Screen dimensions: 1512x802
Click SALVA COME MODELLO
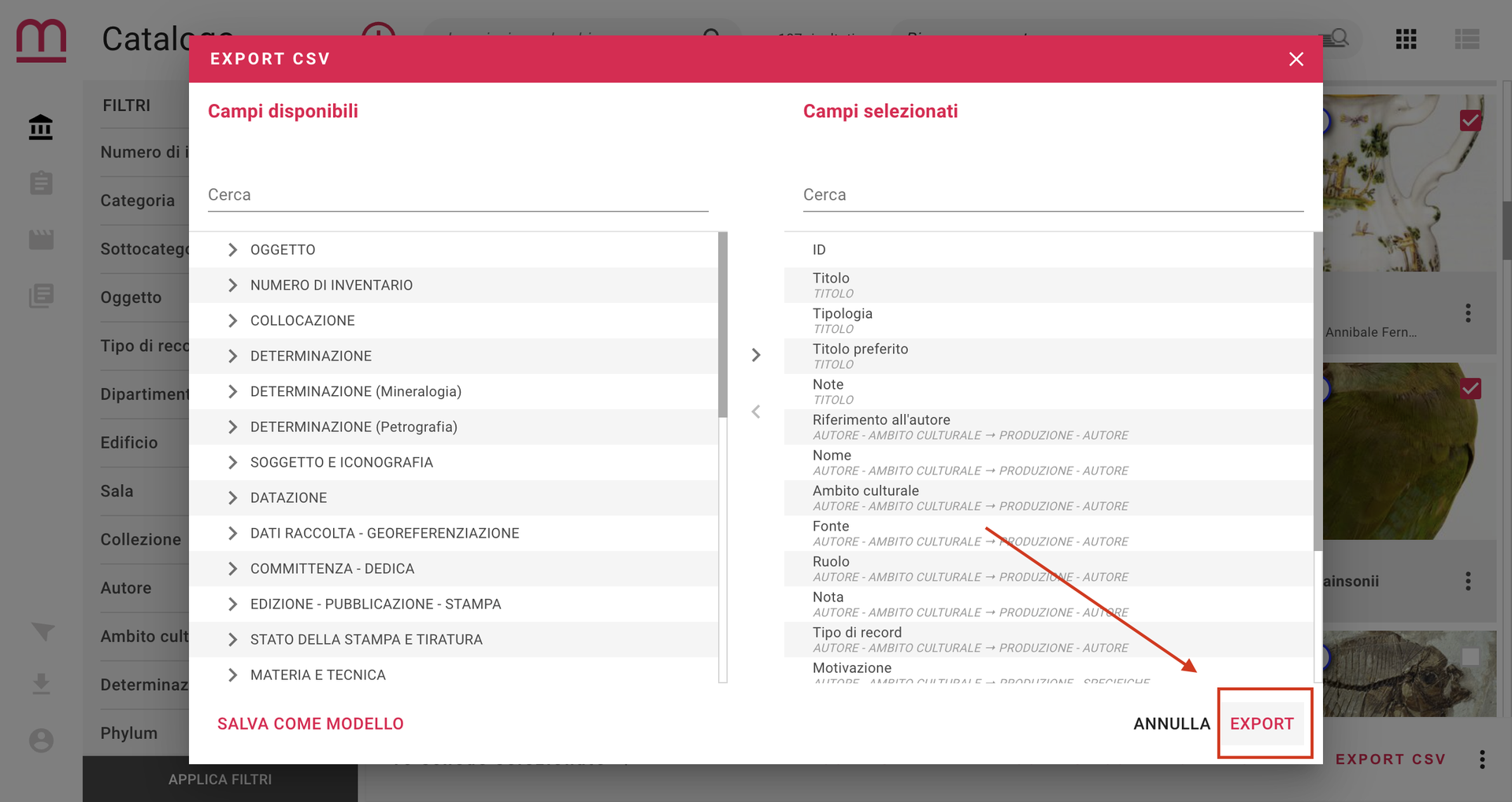310,723
